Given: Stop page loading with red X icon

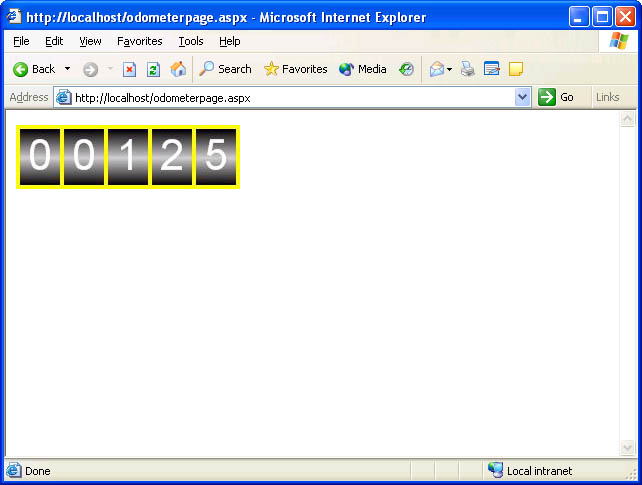Looking at the screenshot, I should tap(129, 69).
